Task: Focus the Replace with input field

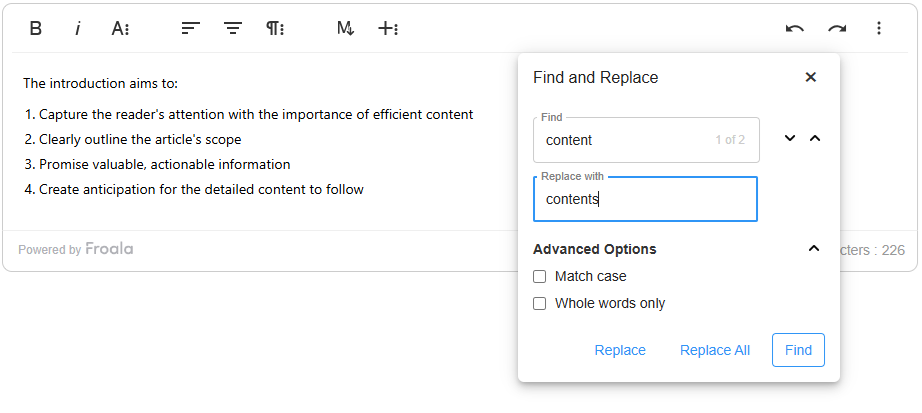Action: tap(645, 199)
